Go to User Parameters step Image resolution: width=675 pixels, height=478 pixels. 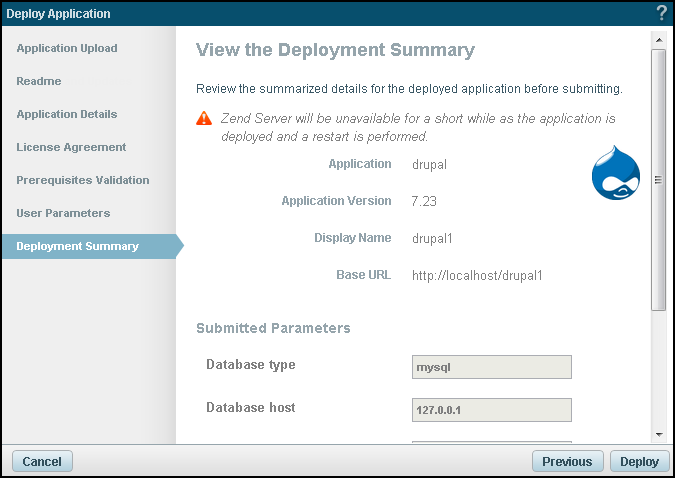point(63,213)
